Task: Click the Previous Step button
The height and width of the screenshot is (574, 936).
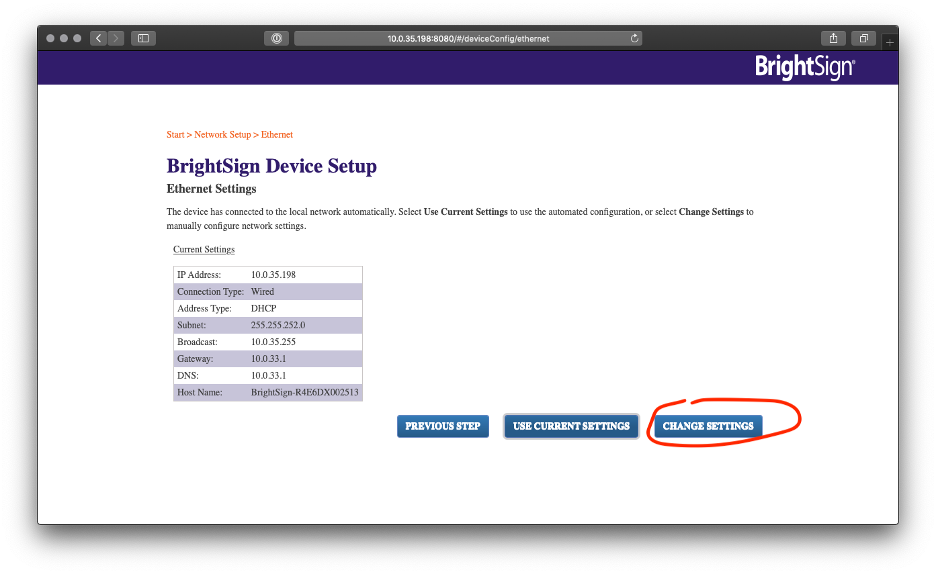Action: pyautogui.click(x=443, y=426)
